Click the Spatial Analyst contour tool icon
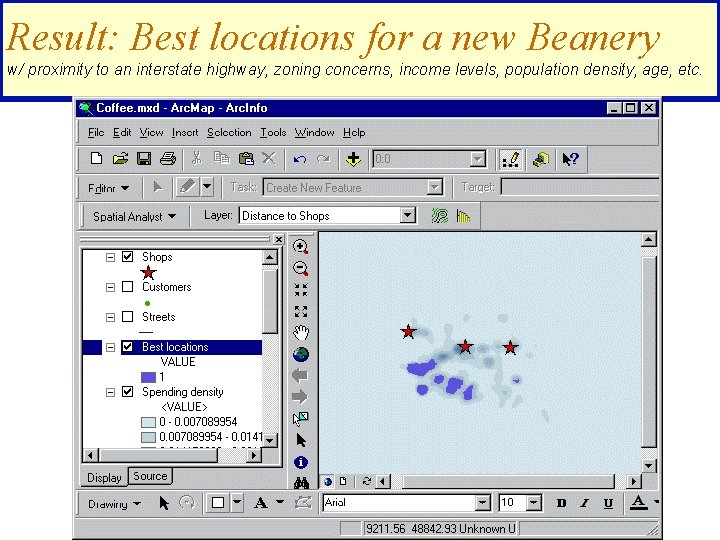This screenshot has width=720, height=540. click(439, 216)
